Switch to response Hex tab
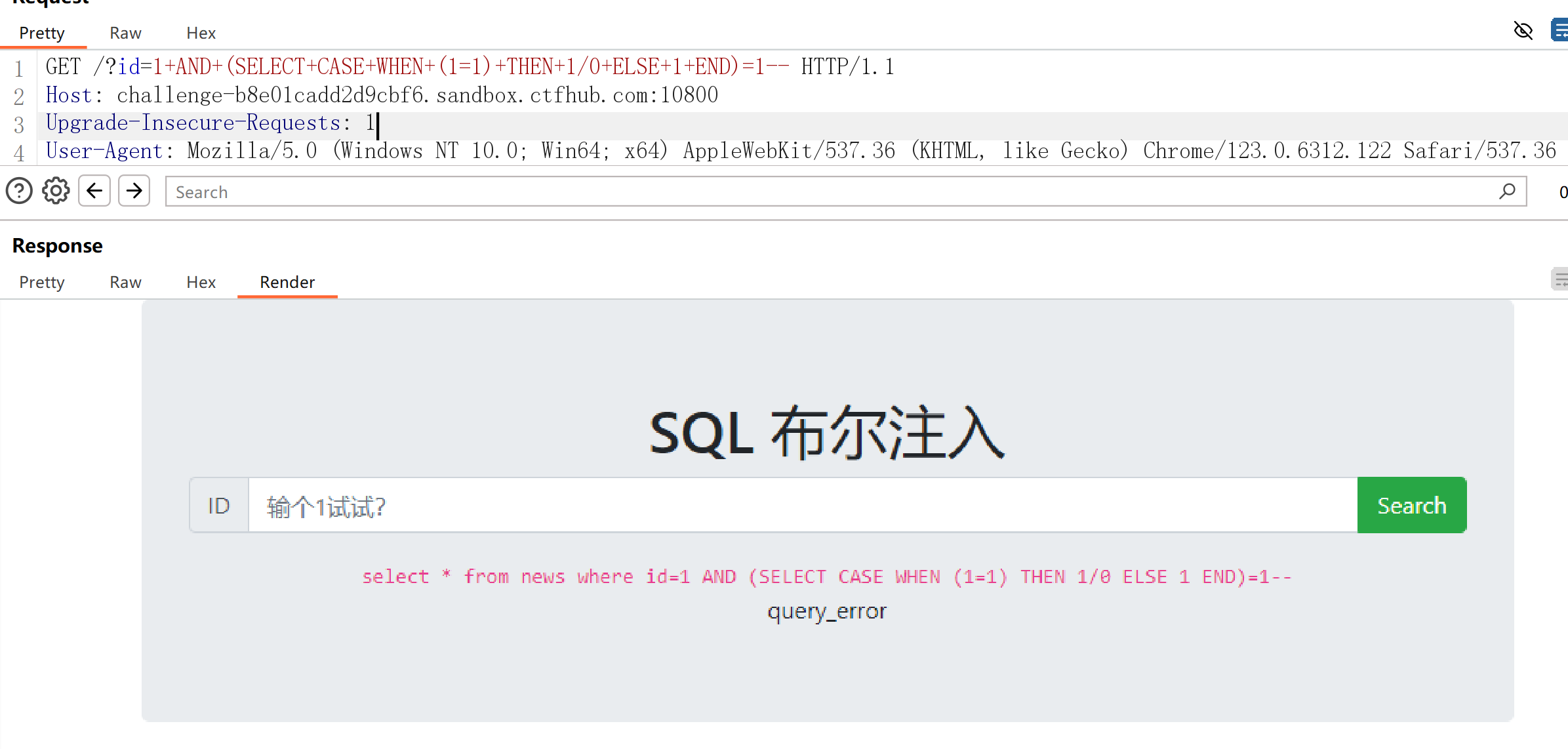The image size is (1568, 749). click(201, 282)
